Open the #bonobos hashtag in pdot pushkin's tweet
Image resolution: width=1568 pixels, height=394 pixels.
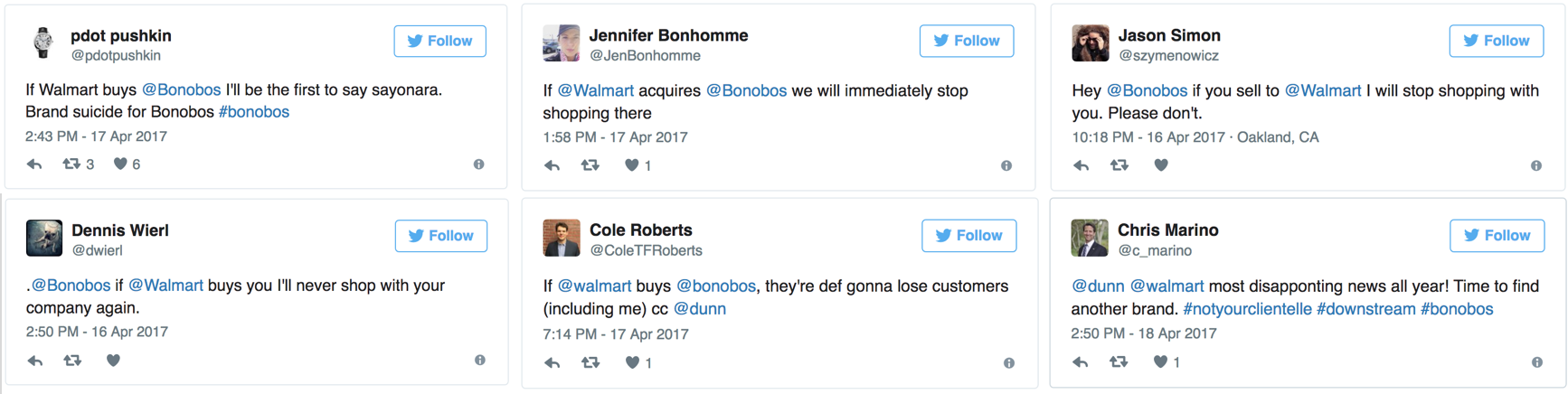click(x=254, y=112)
